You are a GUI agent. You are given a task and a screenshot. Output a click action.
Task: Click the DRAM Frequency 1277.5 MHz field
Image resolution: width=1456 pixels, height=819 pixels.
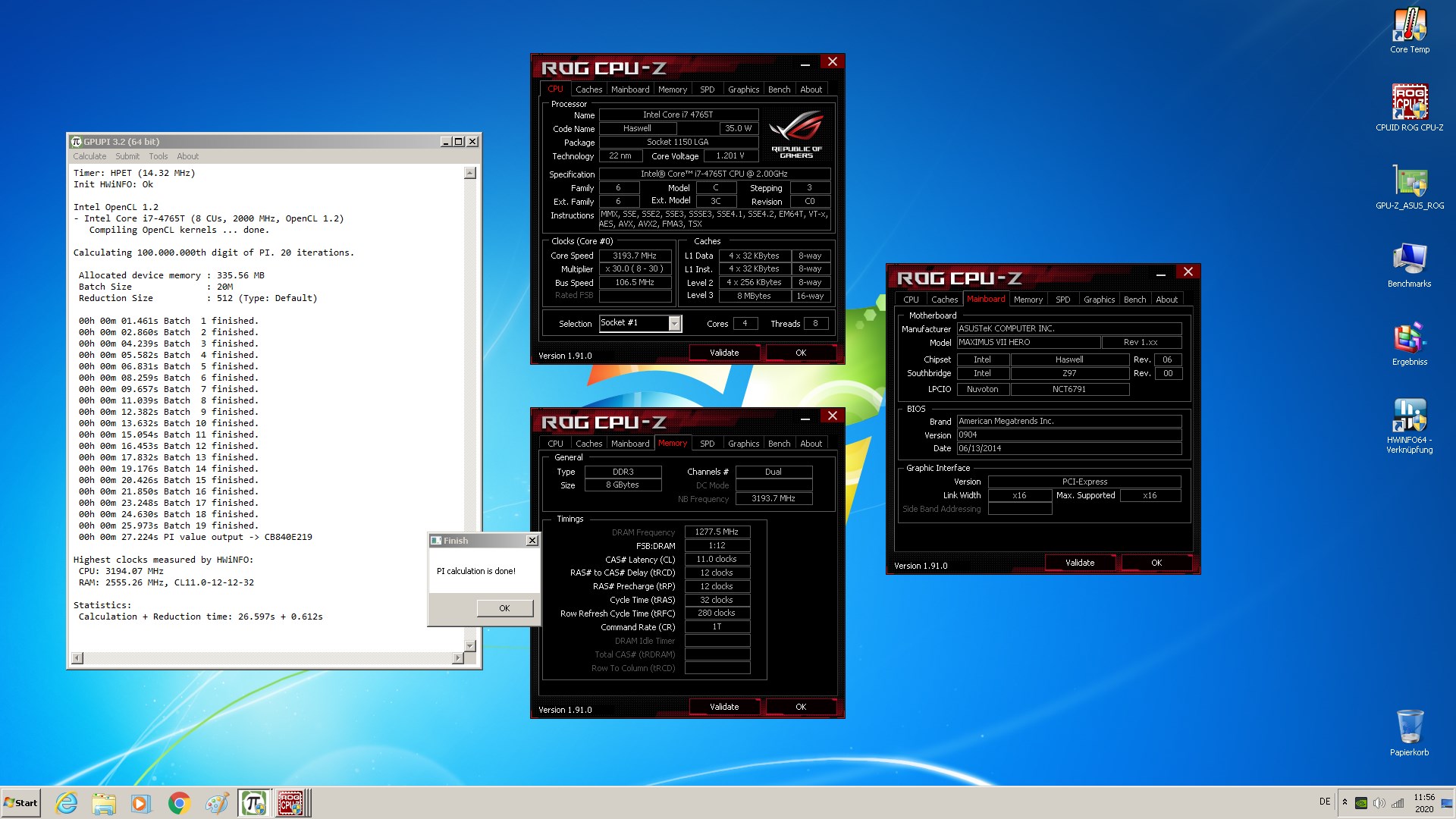click(717, 532)
